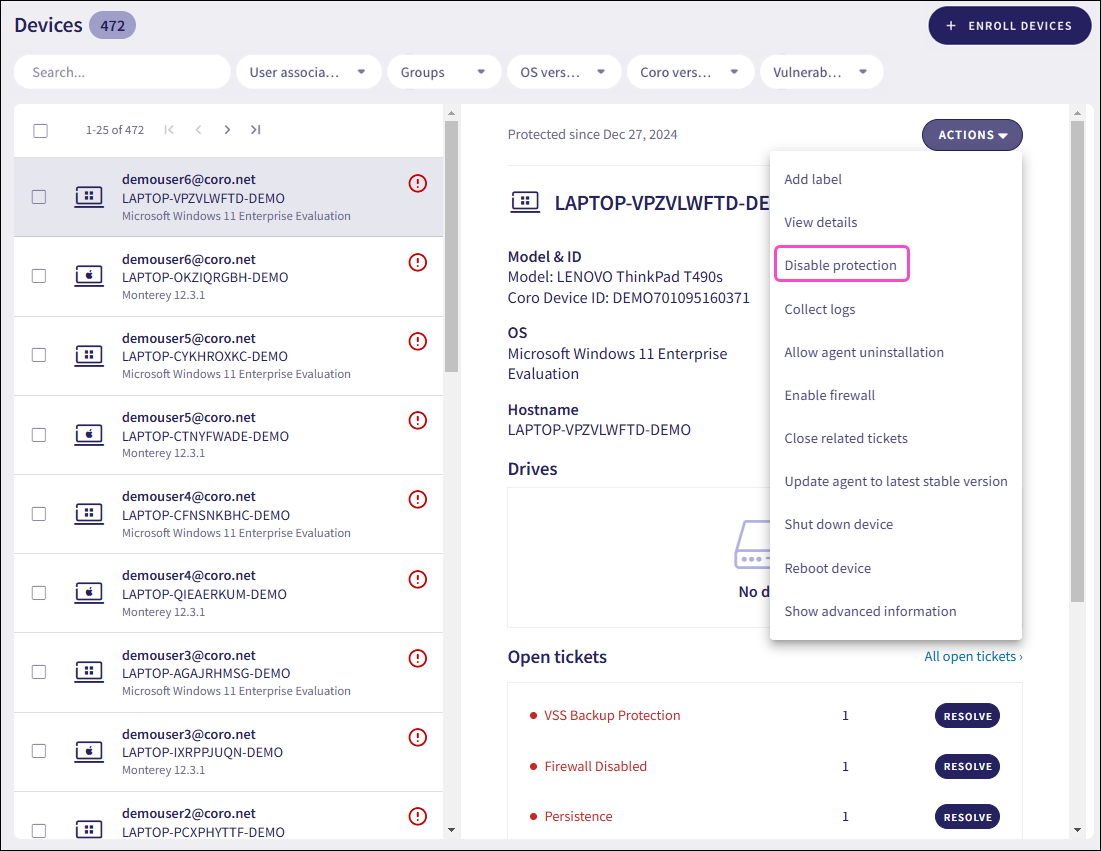Jump to the last page of devices
Image resolution: width=1101 pixels, height=851 pixels.
point(256,129)
